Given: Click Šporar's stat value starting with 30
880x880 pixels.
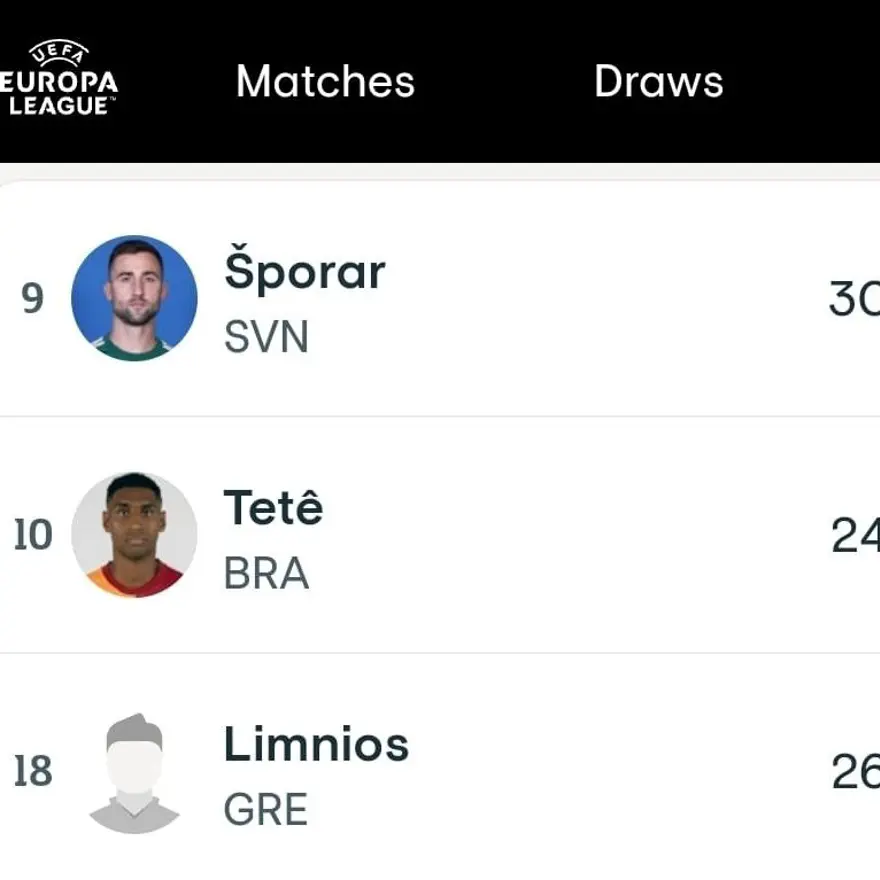Looking at the screenshot, I should coord(854,299).
